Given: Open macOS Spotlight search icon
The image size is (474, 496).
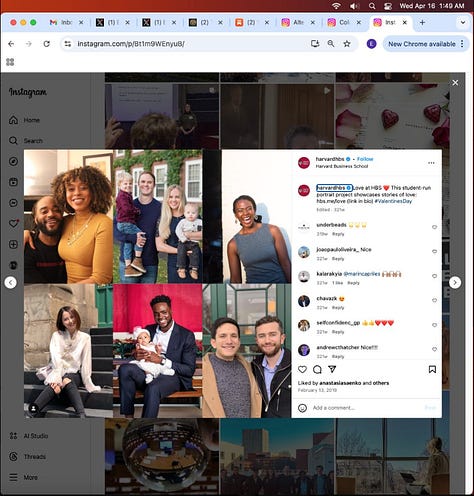Looking at the screenshot, I should point(372,6).
